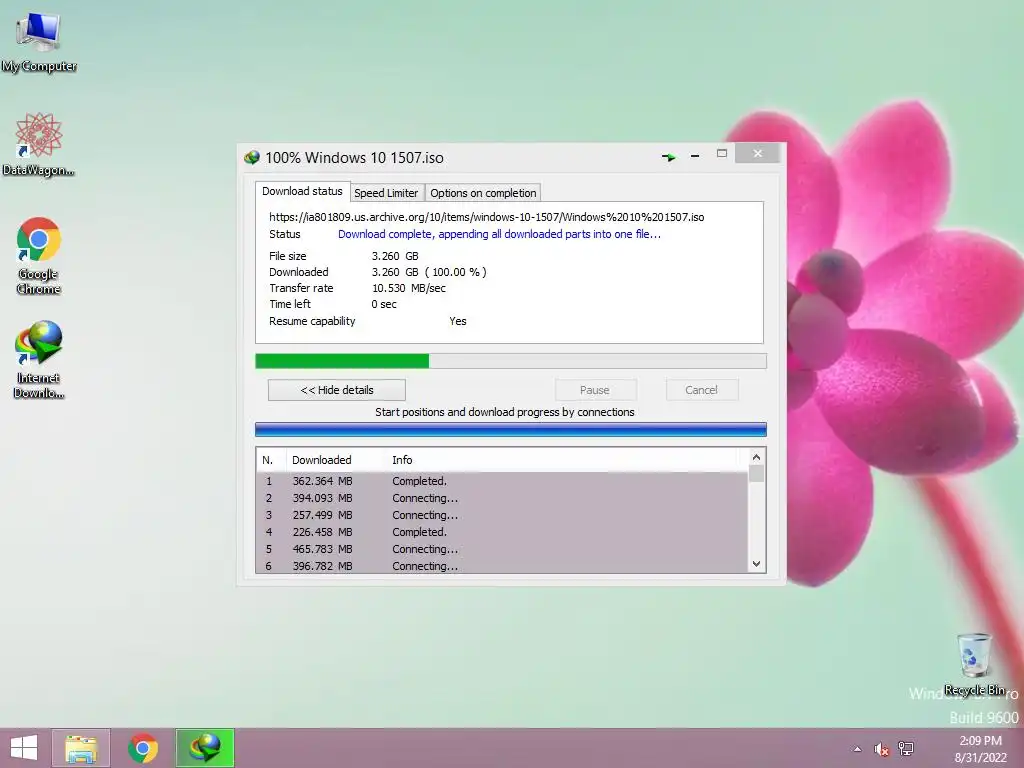The height and width of the screenshot is (768, 1024).
Task: Click the Resume capability value Yes
Action: coord(458,321)
